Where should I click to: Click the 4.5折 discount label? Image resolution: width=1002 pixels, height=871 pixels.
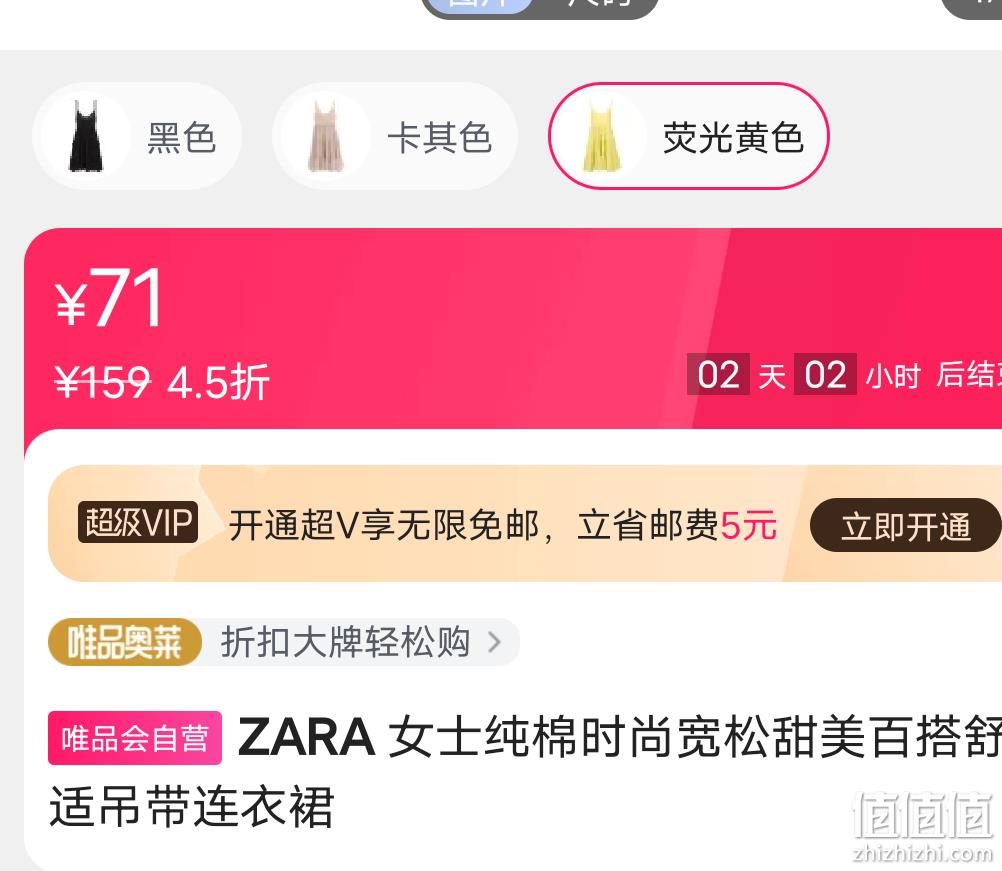click(219, 382)
